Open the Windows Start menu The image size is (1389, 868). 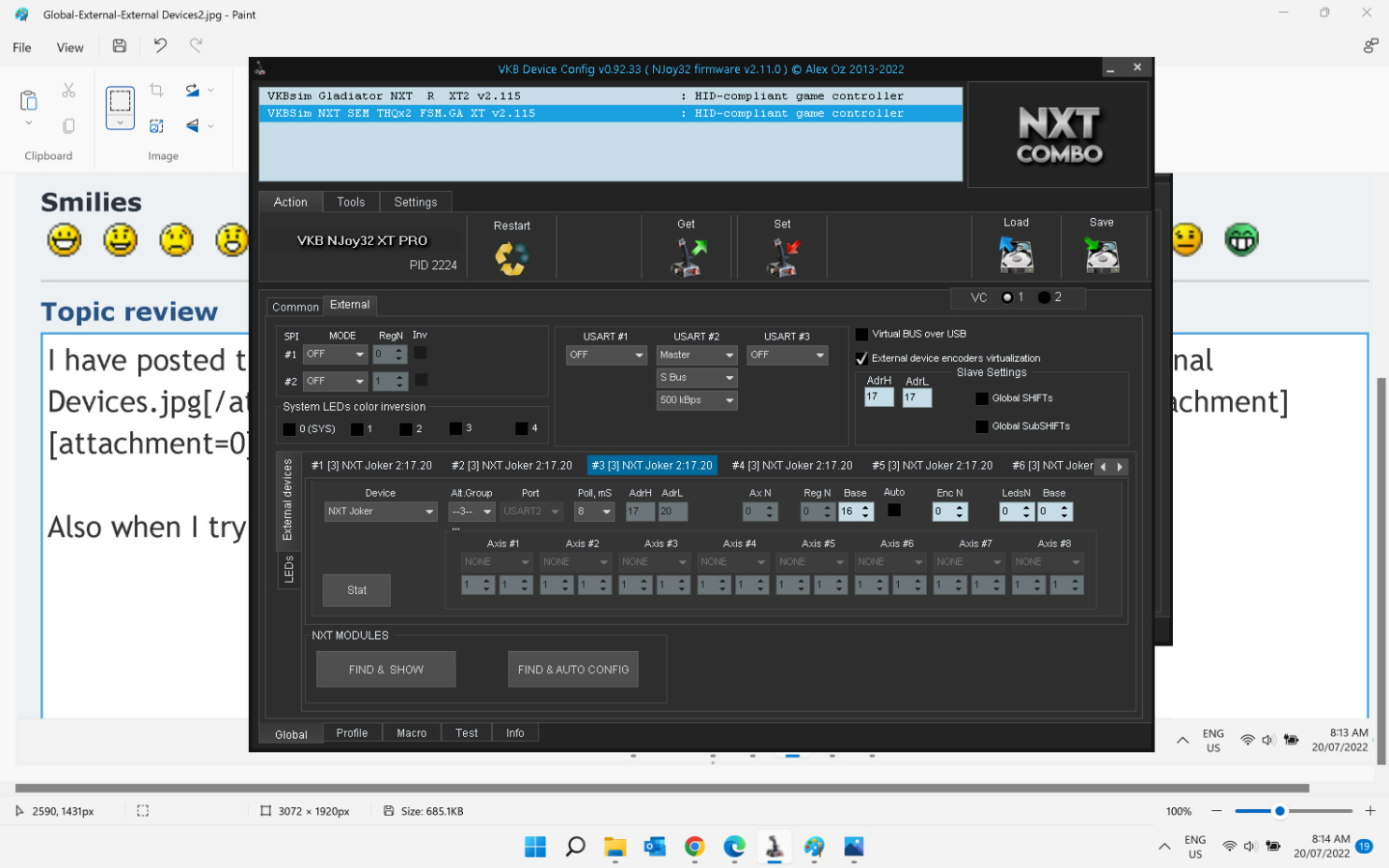[535, 847]
